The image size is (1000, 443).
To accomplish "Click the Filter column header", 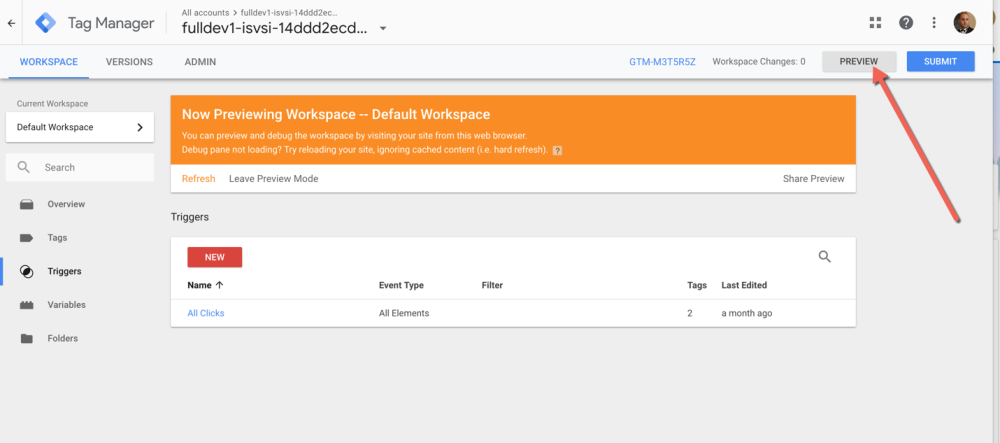I will click(x=492, y=285).
